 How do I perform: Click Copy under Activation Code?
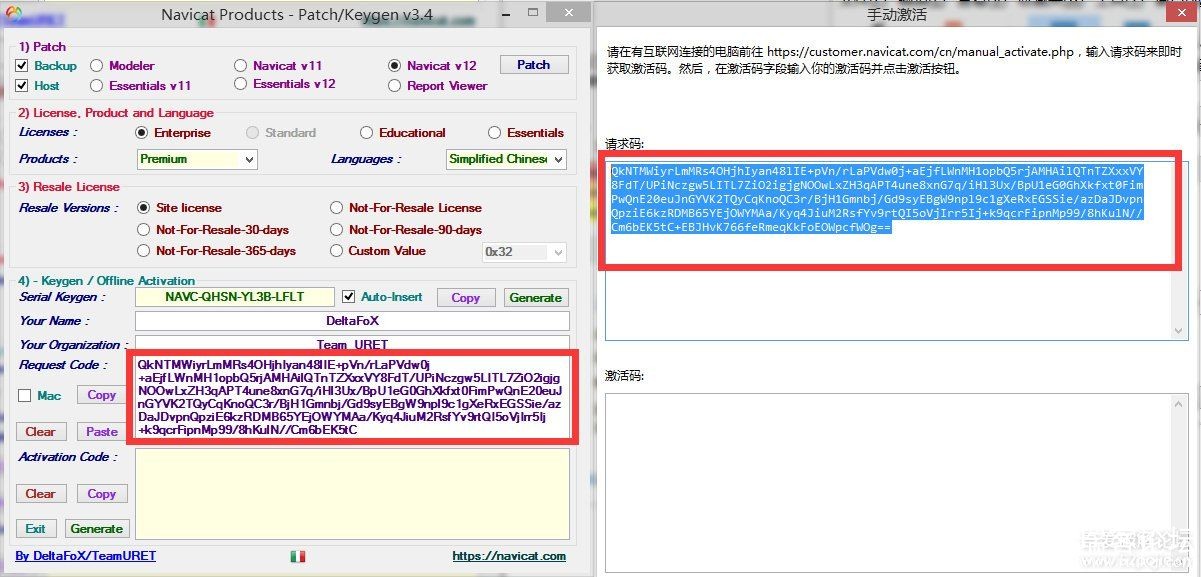tap(102, 494)
